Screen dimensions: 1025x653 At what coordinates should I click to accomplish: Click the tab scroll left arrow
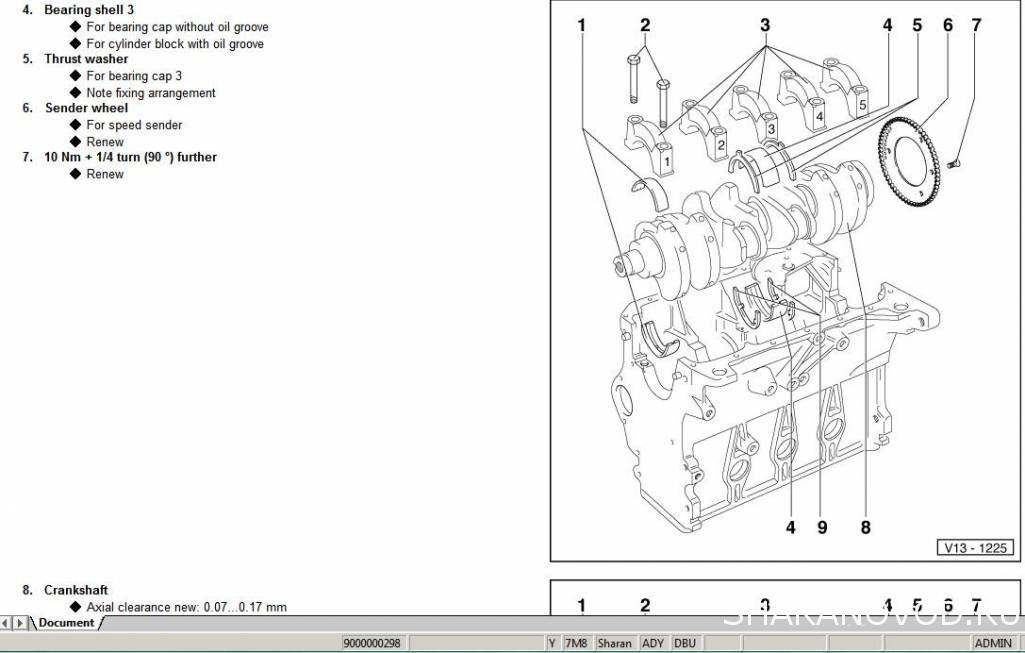(7, 623)
